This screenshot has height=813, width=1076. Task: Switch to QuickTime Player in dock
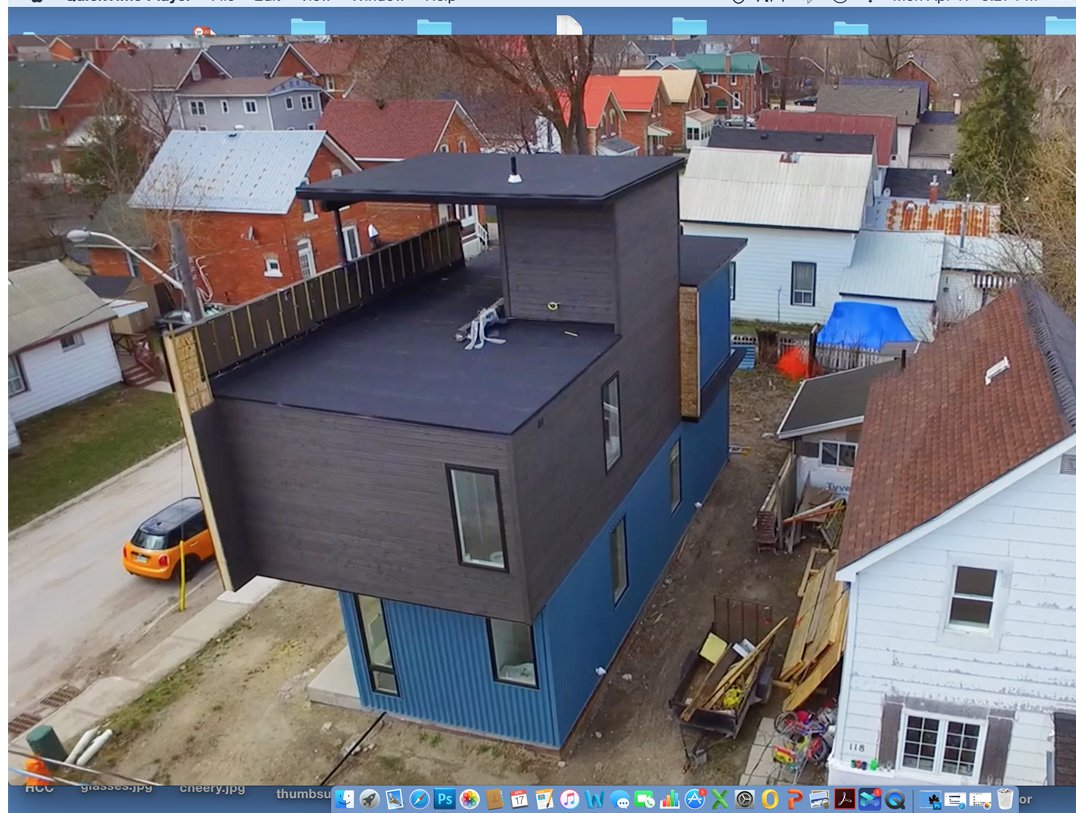point(895,799)
